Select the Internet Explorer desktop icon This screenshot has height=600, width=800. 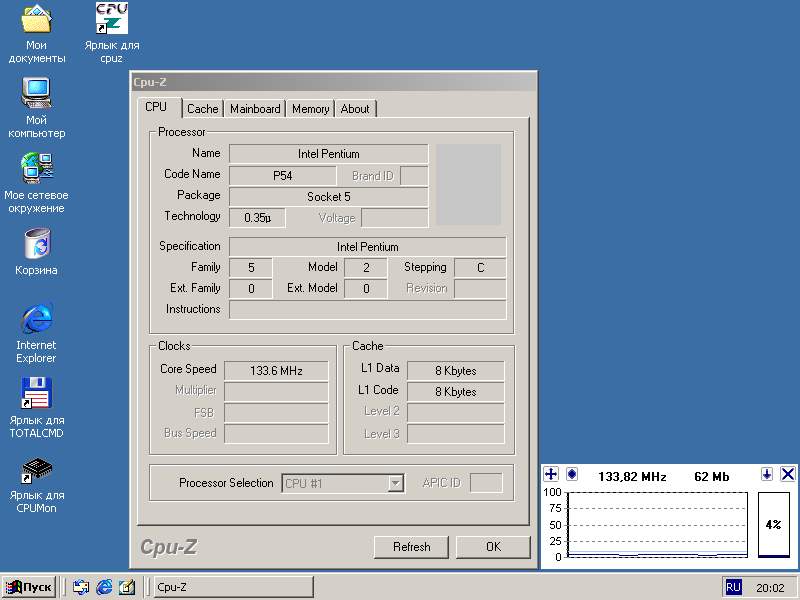coord(37,318)
